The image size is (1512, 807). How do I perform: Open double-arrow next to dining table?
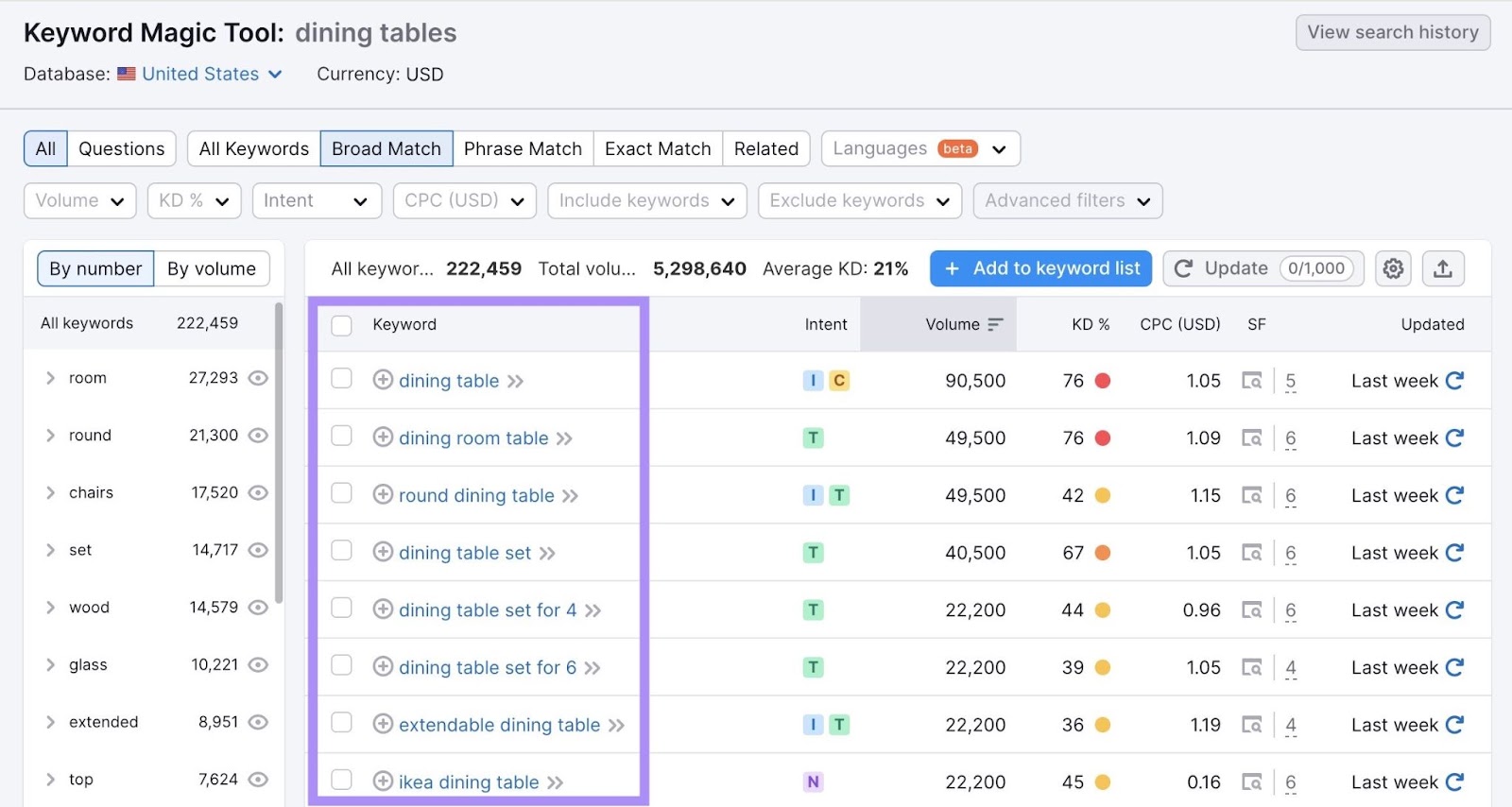click(515, 382)
